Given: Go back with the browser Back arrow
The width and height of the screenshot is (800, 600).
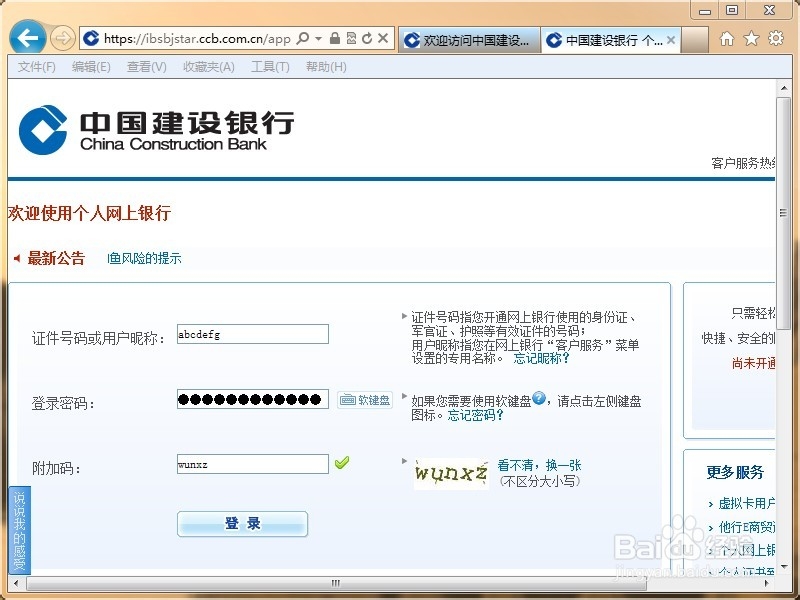Looking at the screenshot, I should click(27, 38).
